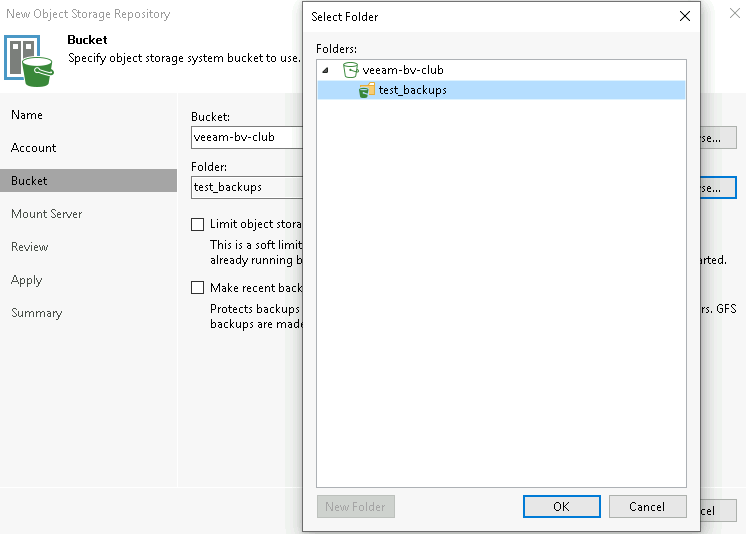Select veeam-bv-club bucket label in tree
This screenshot has height=534, width=746.
click(x=403, y=70)
